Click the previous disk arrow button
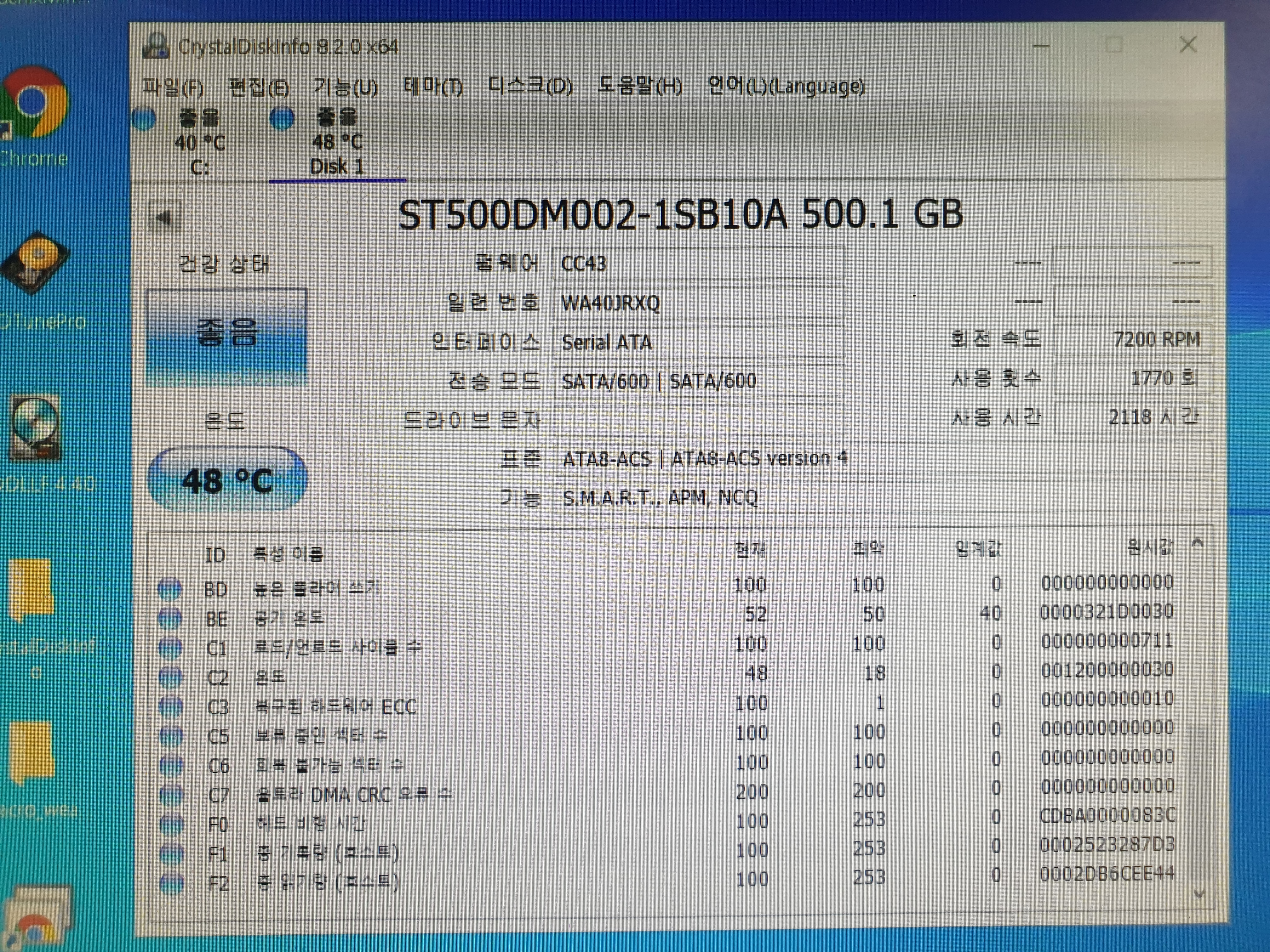The width and height of the screenshot is (1270, 952). pos(165,218)
